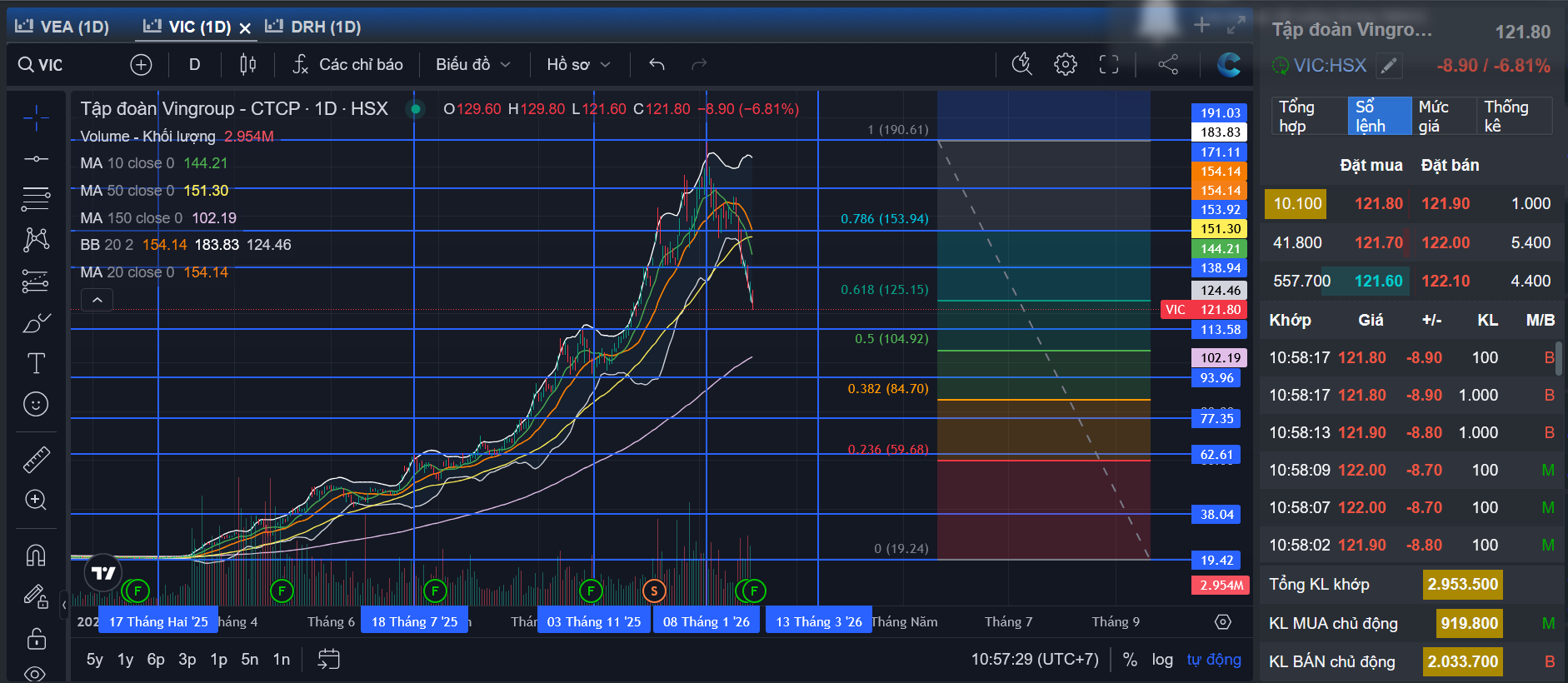Screen dimensions: 1568x683
Task: Open the Hồ sơ dropdown
Action: pos(579,64)
